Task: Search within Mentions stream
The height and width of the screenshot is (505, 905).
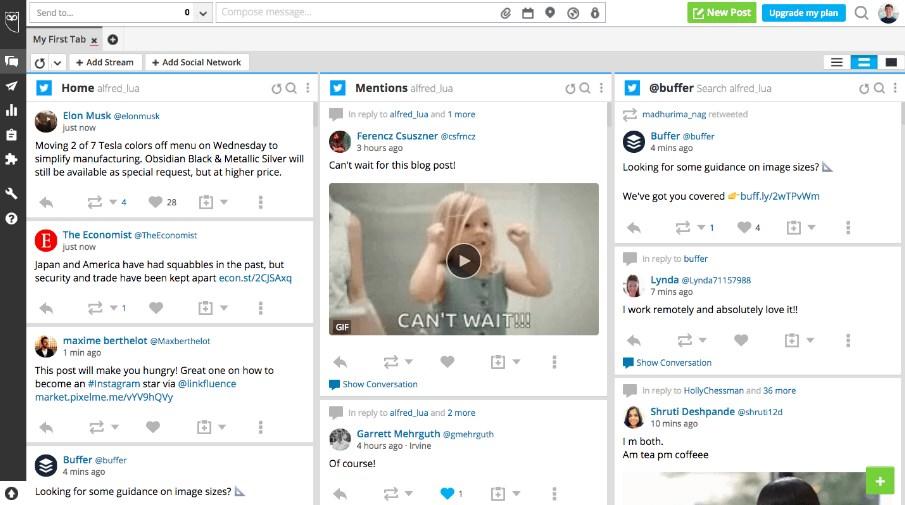Action: click(x=585, y=88)
